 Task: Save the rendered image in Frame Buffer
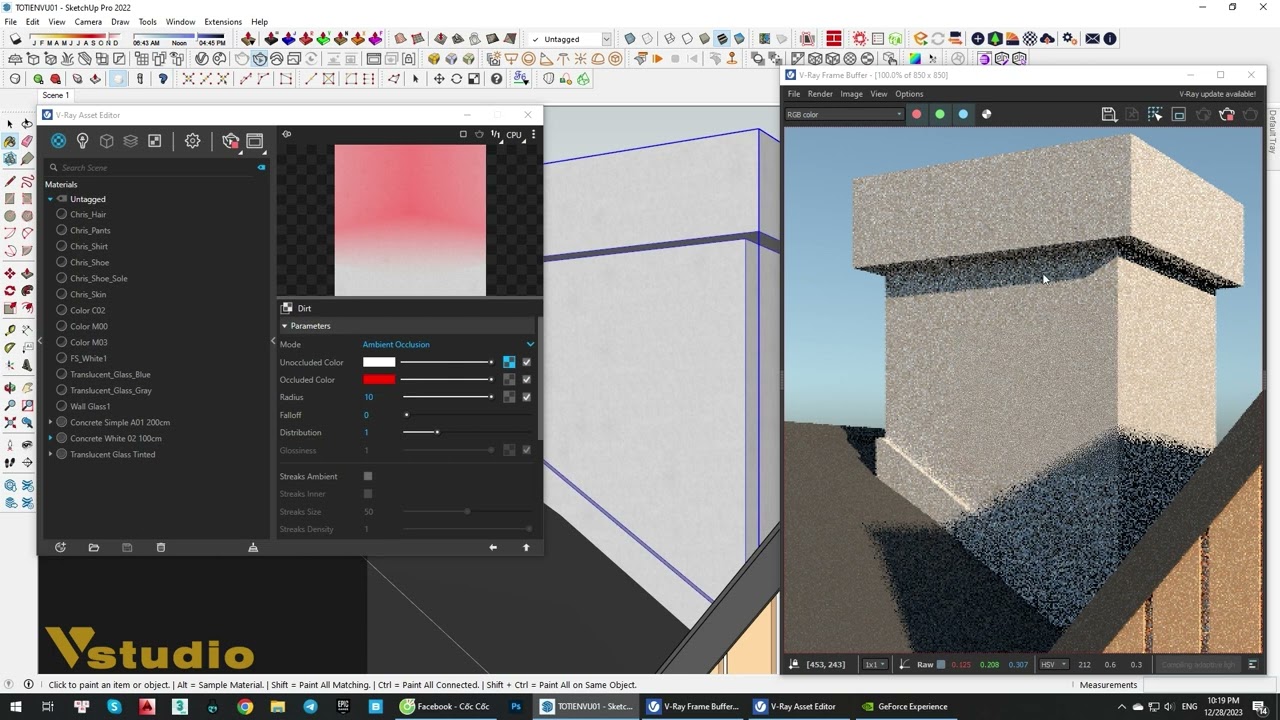(x=1108, y=115)
